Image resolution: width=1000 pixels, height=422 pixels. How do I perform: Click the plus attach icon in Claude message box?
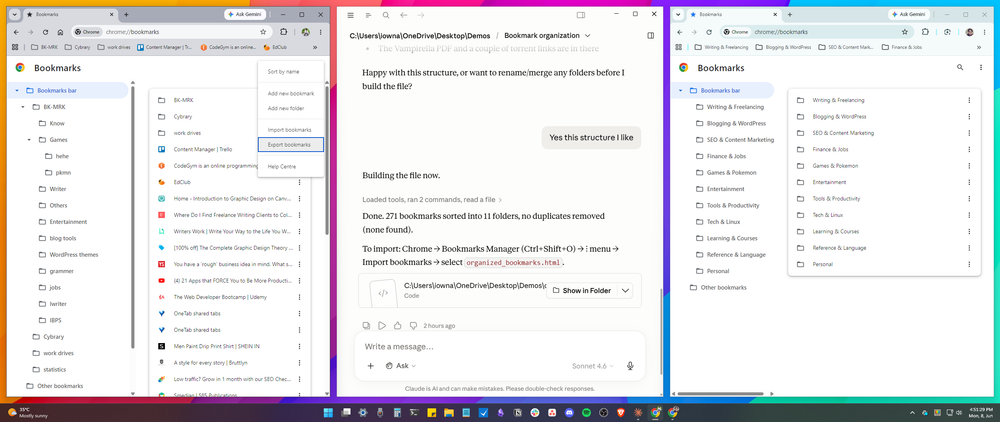(371, 366)
